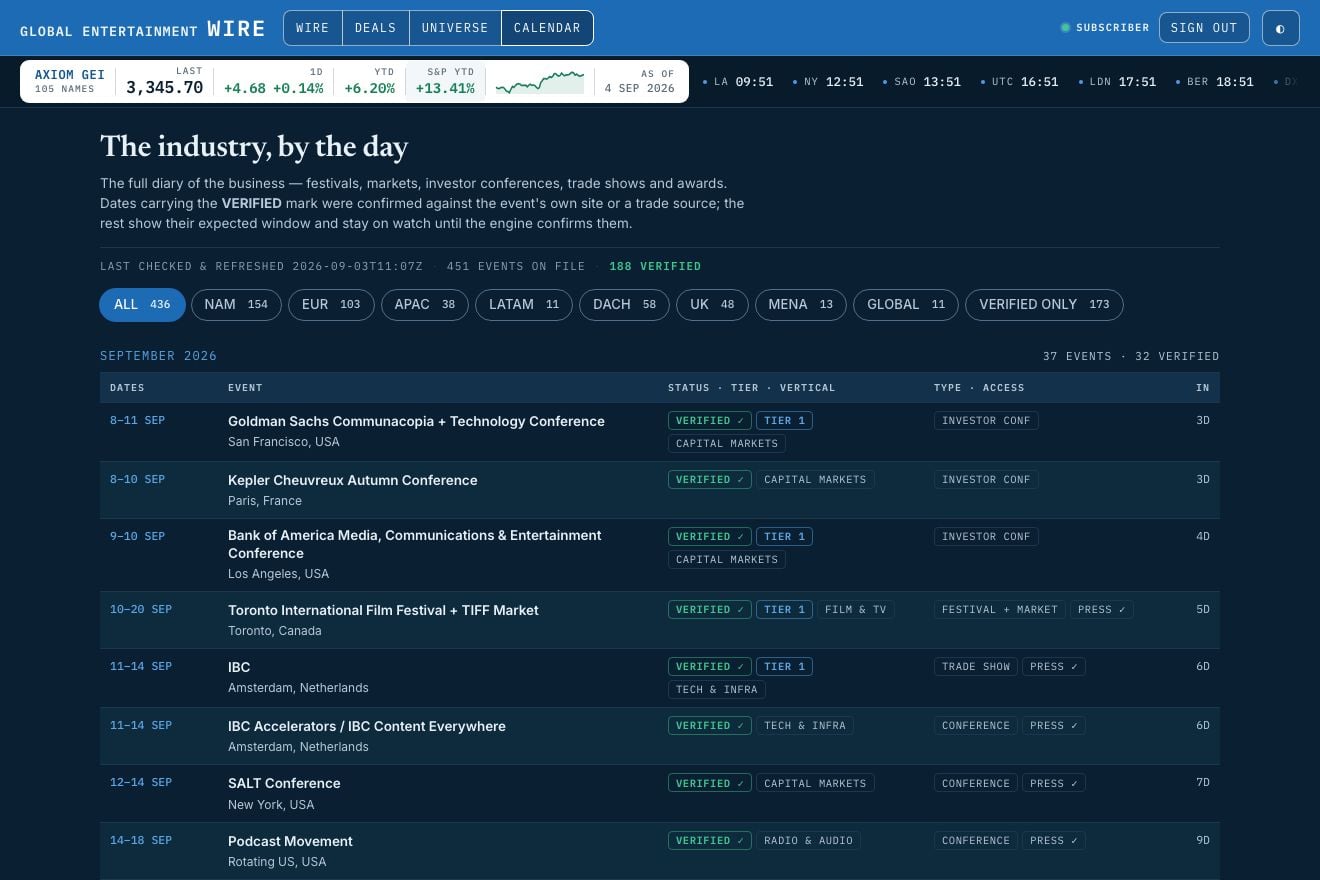Click the Verified badge on Goldman Sachs row
Viewport: 1320px width, 880px height.
pyautogui.click(x=709, y=421)
